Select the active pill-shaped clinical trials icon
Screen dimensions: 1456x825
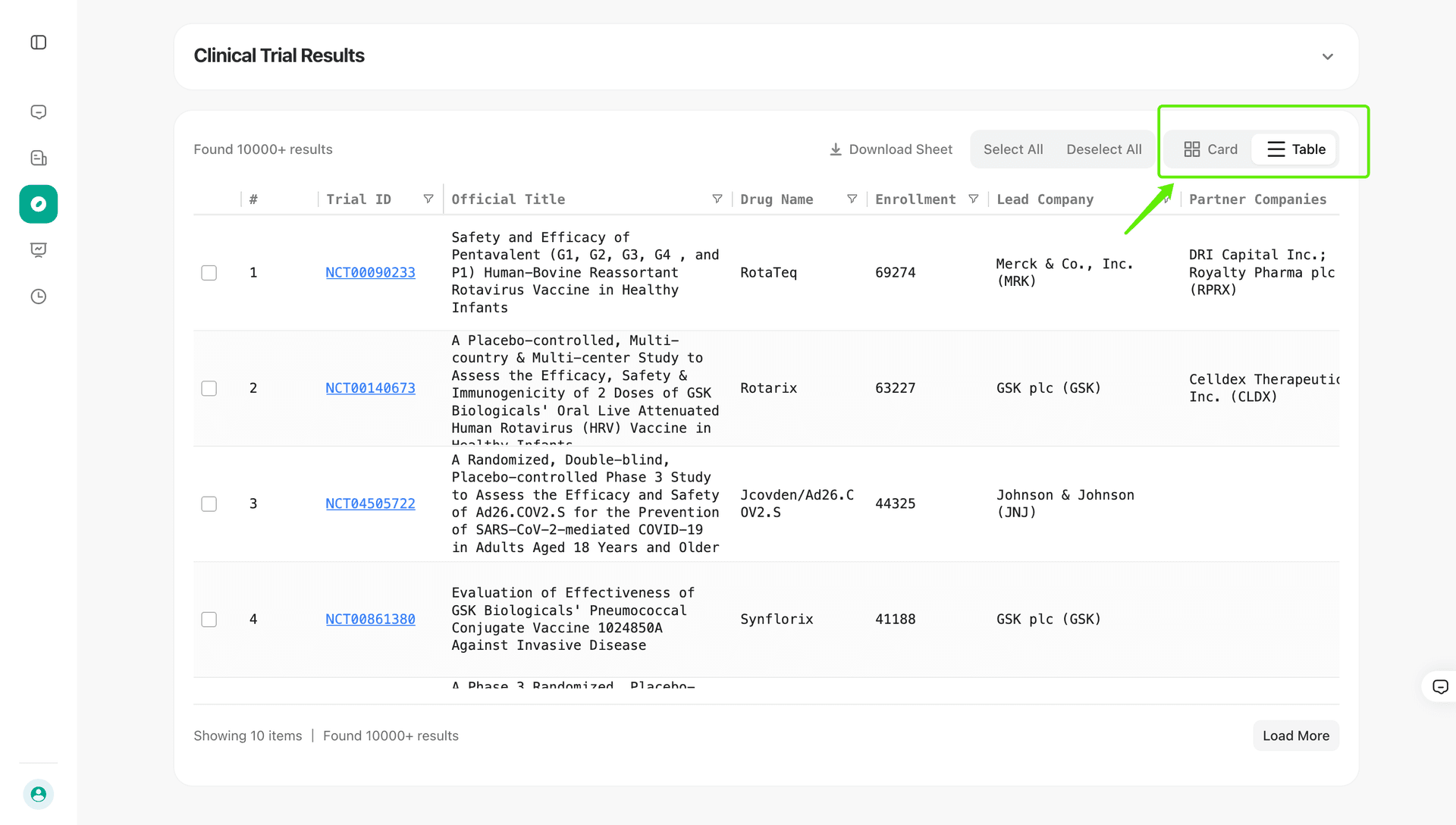click(x=39, y=204)
